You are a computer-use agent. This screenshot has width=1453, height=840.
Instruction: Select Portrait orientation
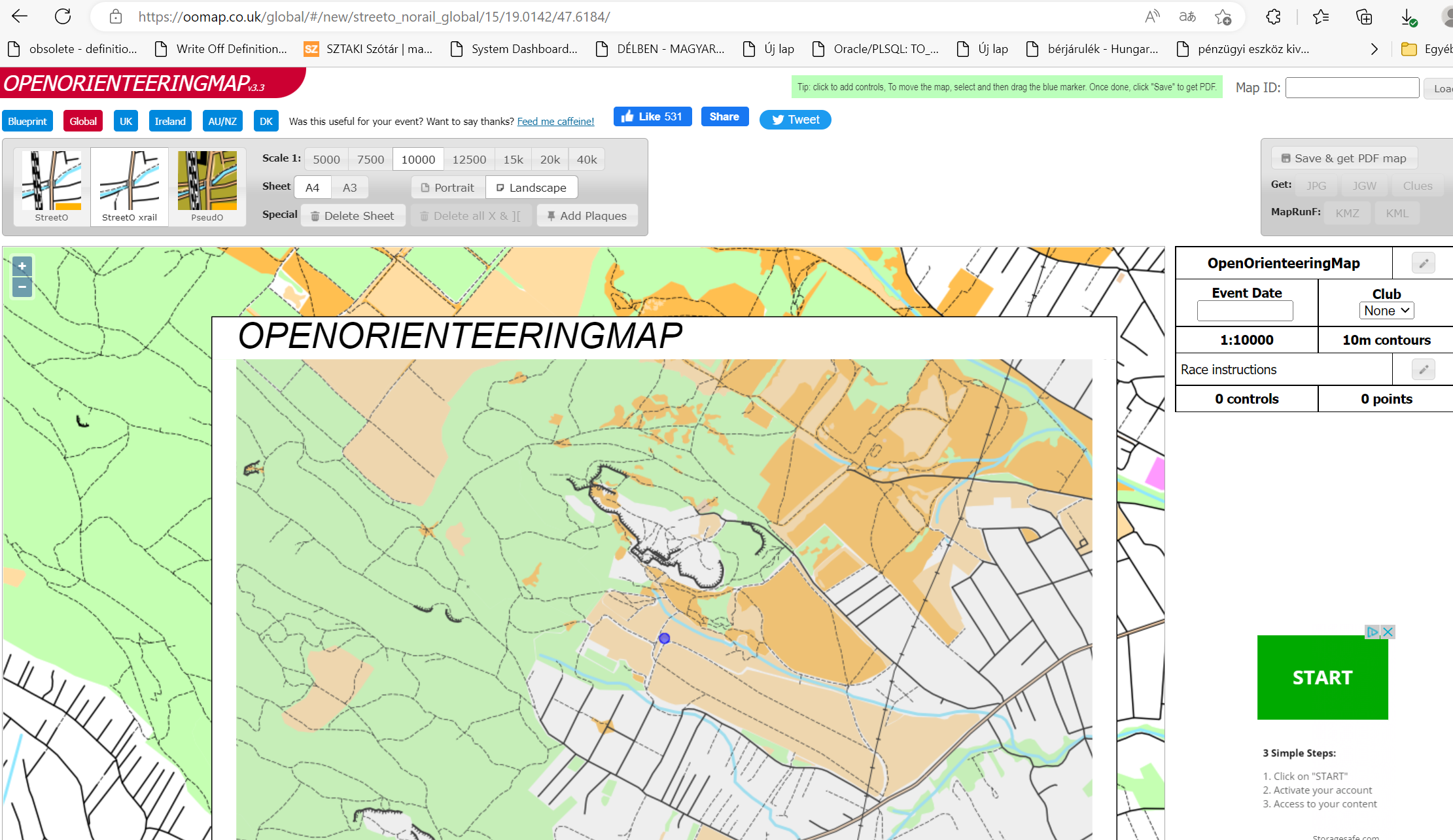click(447, 188)
